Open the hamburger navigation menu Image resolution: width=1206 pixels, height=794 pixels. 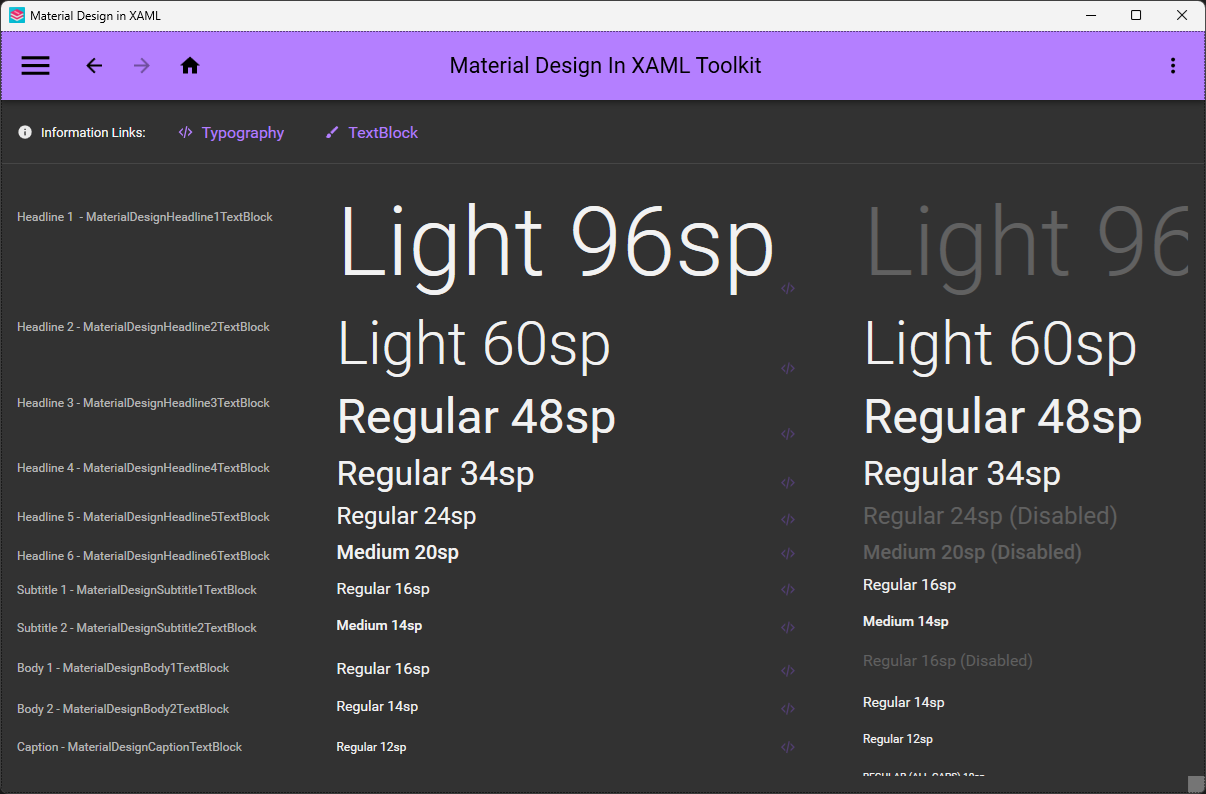tap(36, 66)
